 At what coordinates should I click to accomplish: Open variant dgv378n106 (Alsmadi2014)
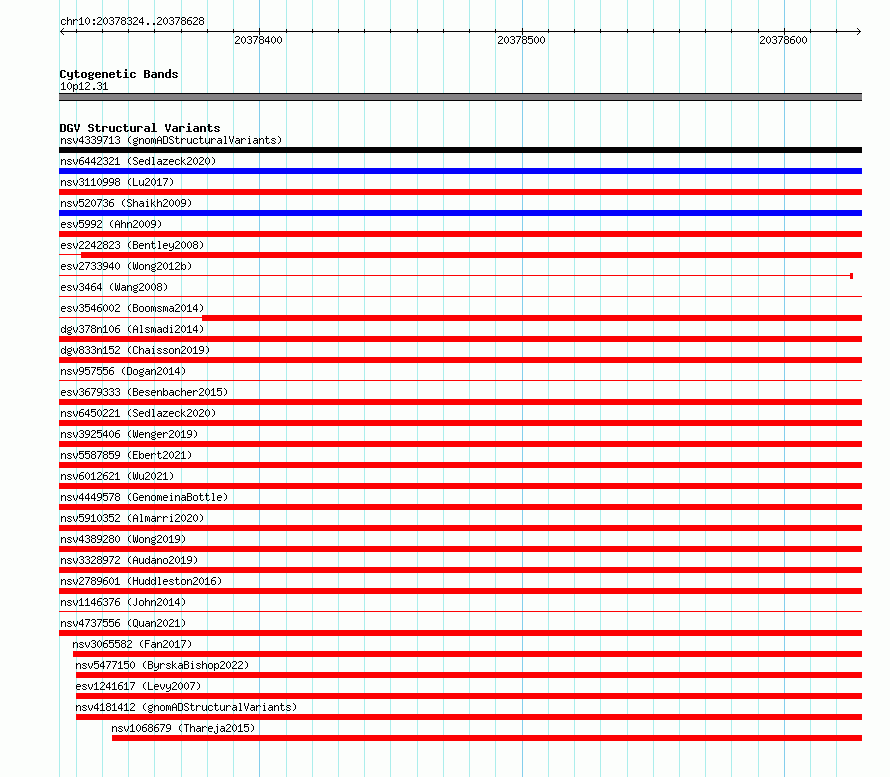pos(132,329)
